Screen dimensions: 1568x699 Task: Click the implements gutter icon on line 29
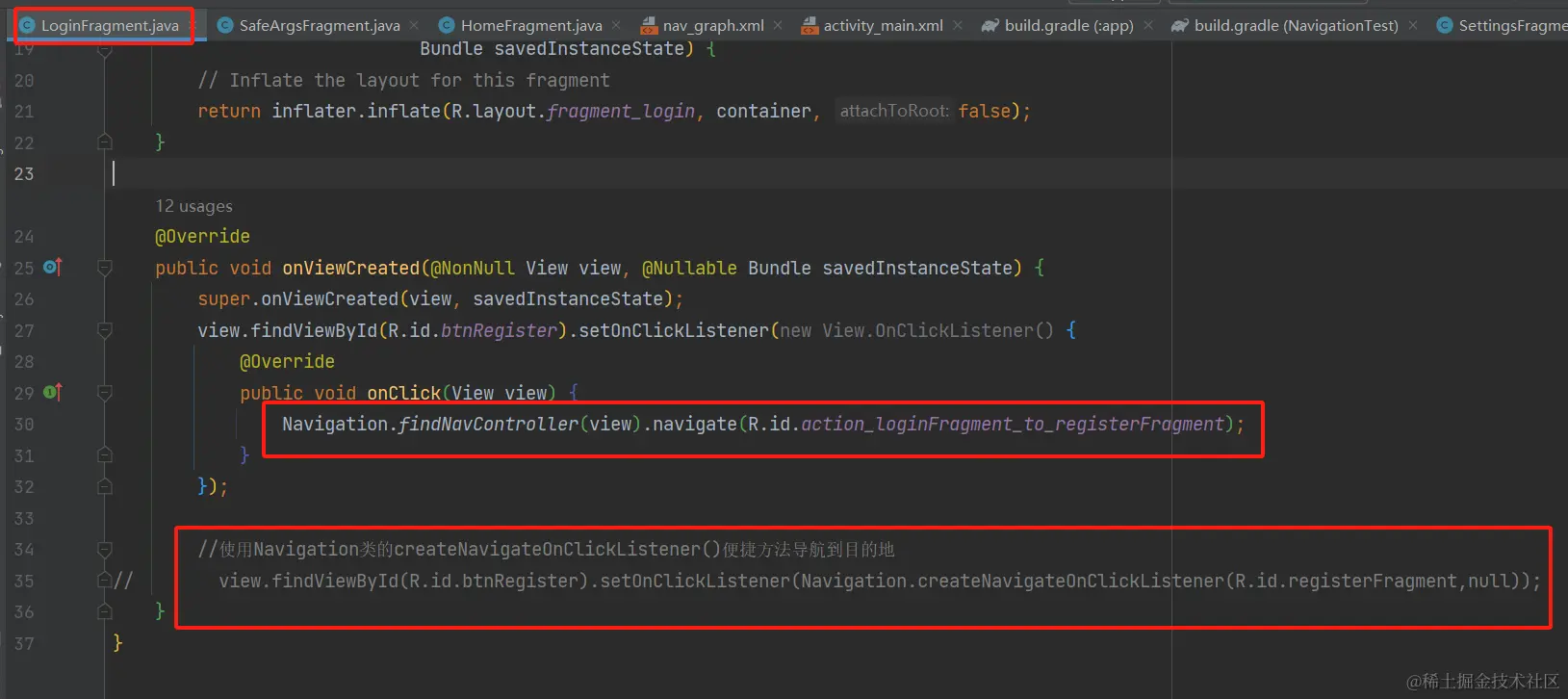(x=53, y=392)
